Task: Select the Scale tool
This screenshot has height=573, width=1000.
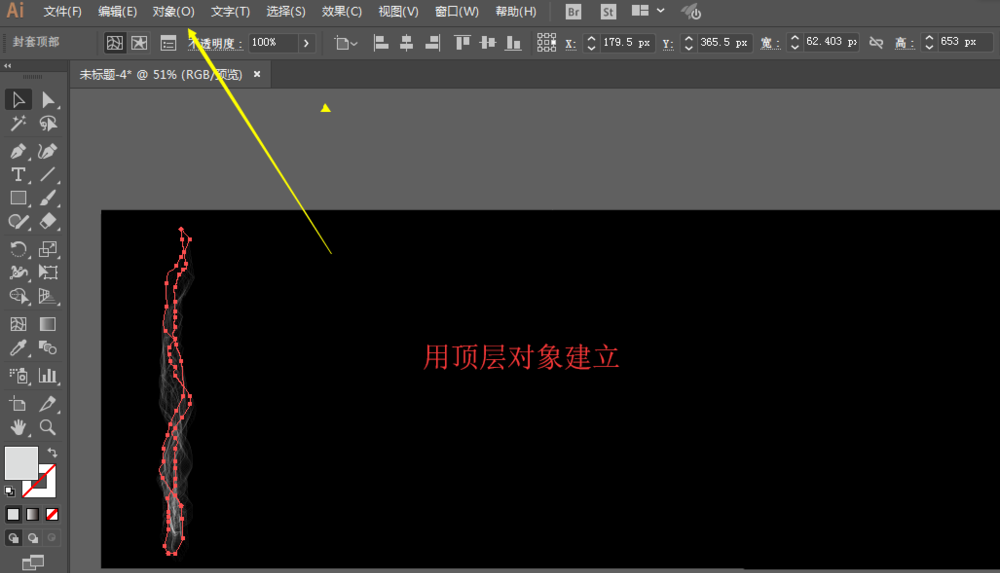Action: coord(48,249)
